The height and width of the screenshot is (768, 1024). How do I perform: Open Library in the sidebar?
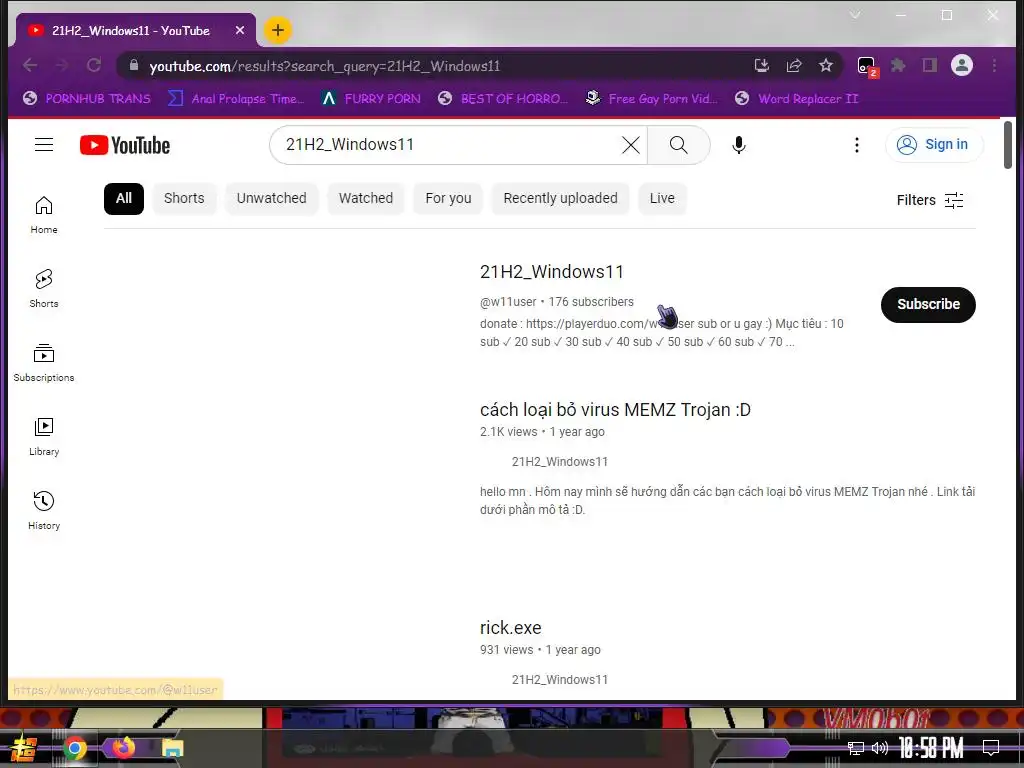point(44,437)
